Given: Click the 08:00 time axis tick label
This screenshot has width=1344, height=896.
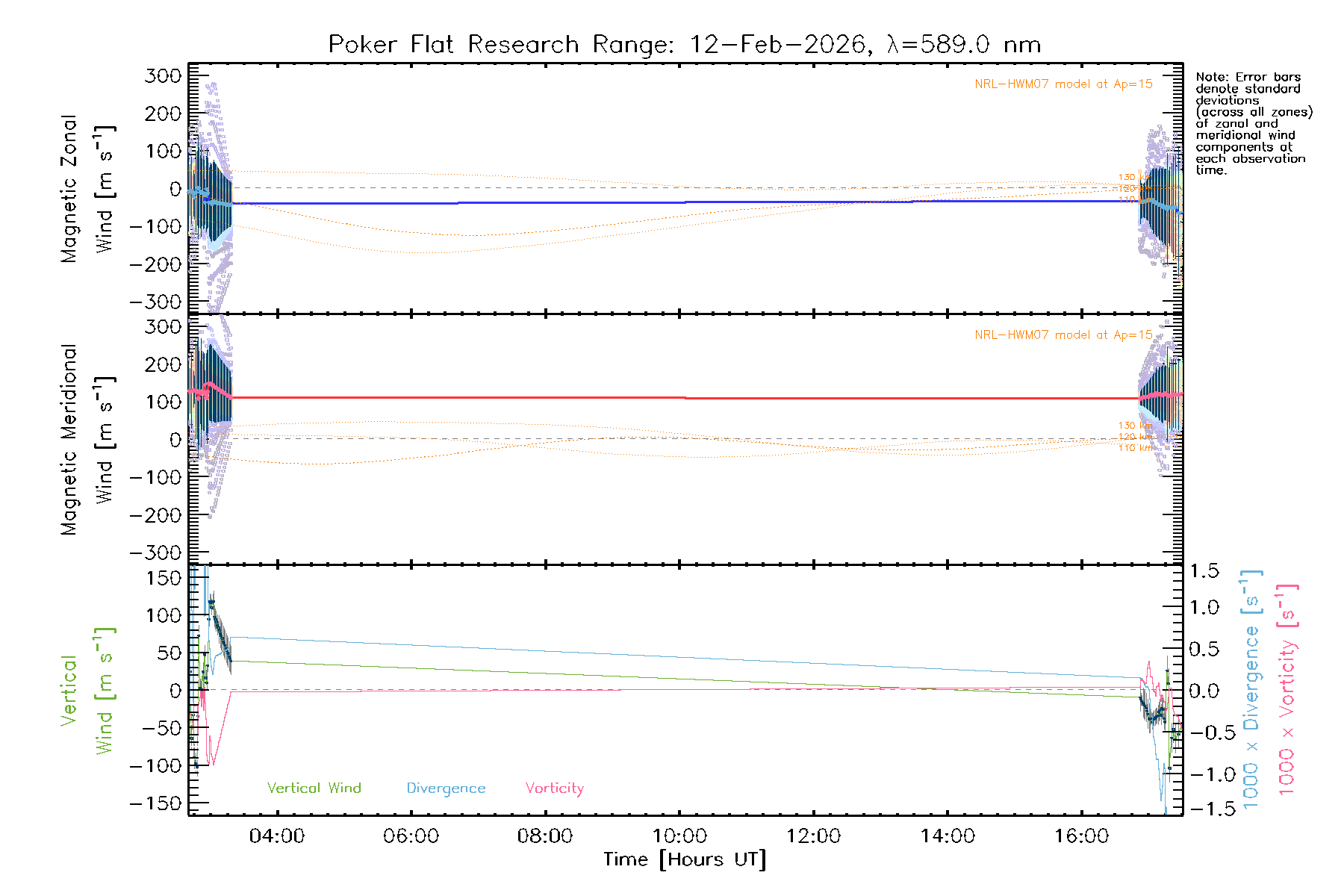Looking at the screenshot, I should 545,836.
